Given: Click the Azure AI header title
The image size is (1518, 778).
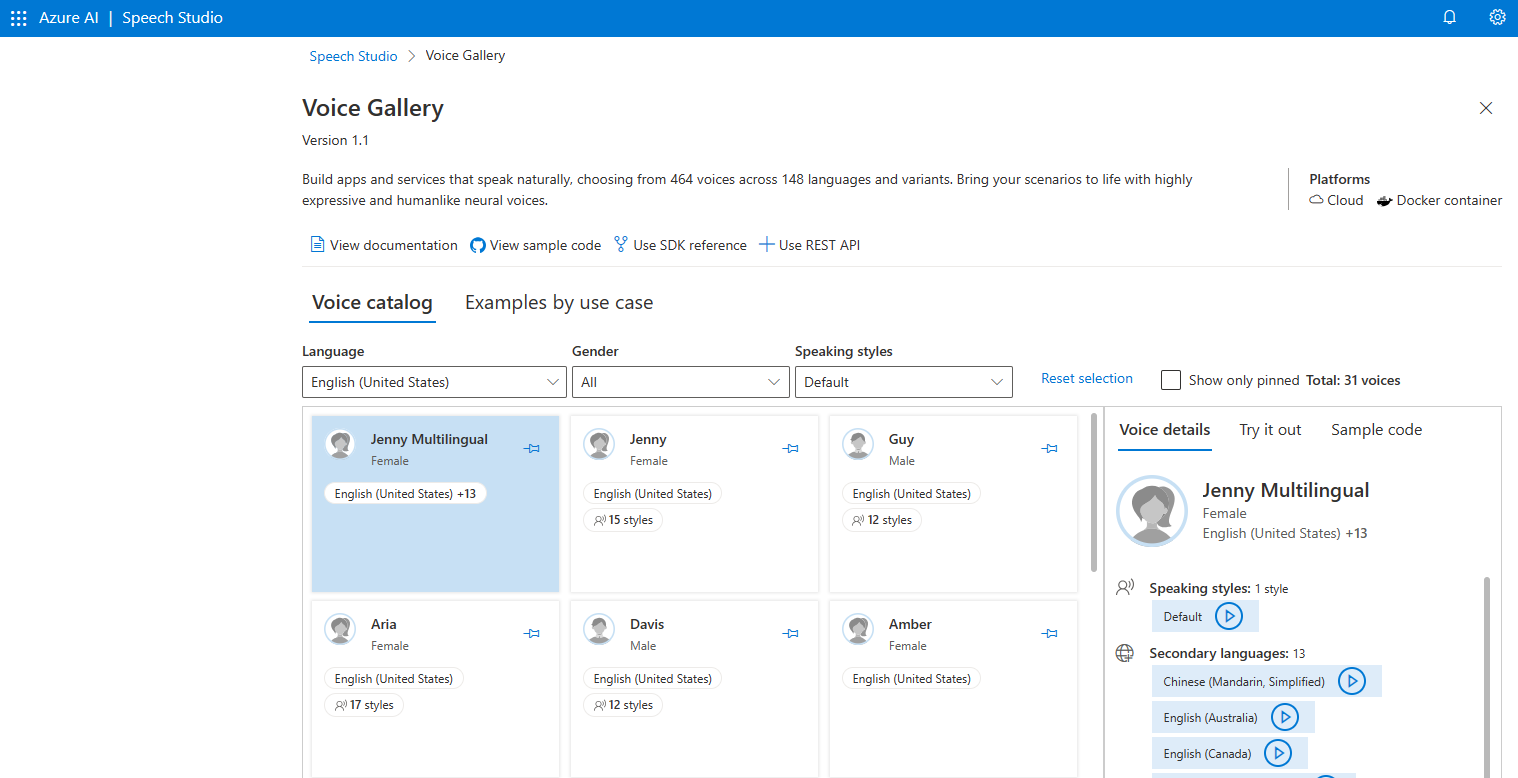Looking at the screenshot, I should click(x=68, y=18).
